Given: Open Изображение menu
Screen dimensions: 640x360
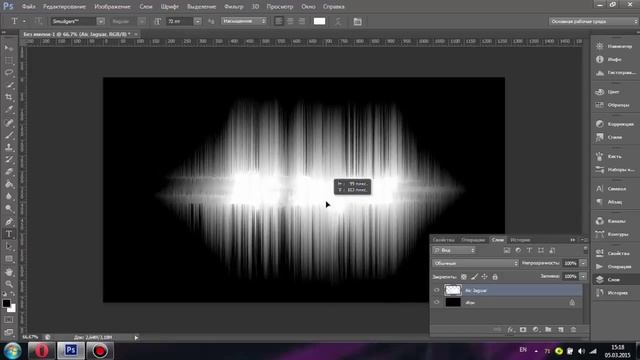Looking at the screenshot, I should click(x=112, y=7).
